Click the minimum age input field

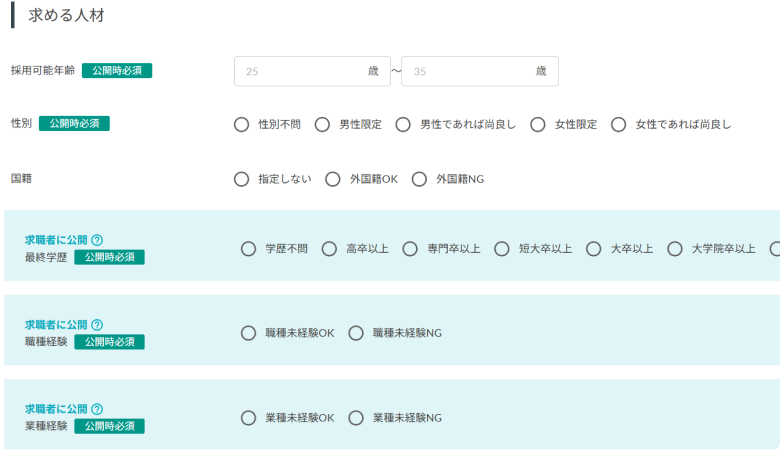coord(303,71)
